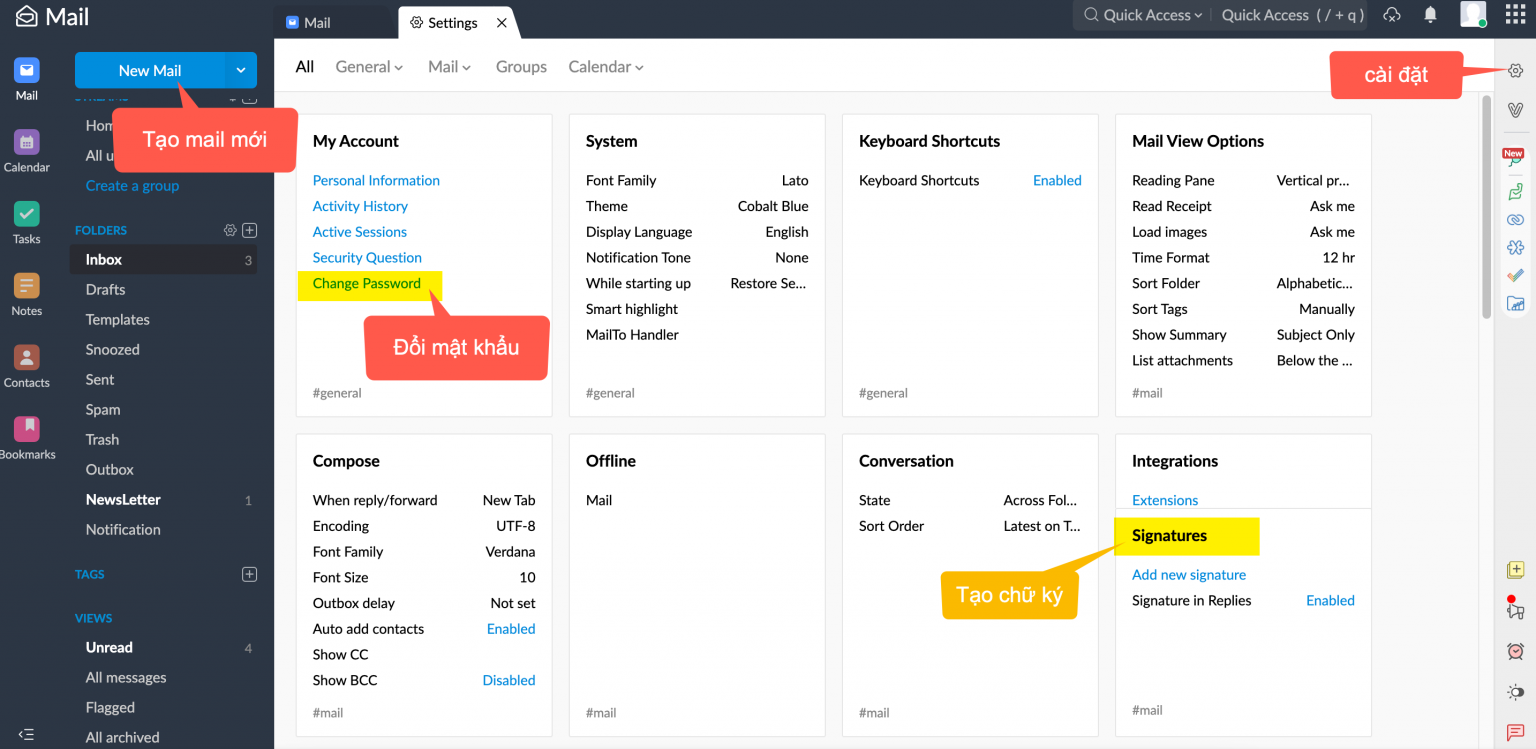This screenshot has height=749, width=1536.
Task: Click Add new signature link
Action: point(1189,575)
